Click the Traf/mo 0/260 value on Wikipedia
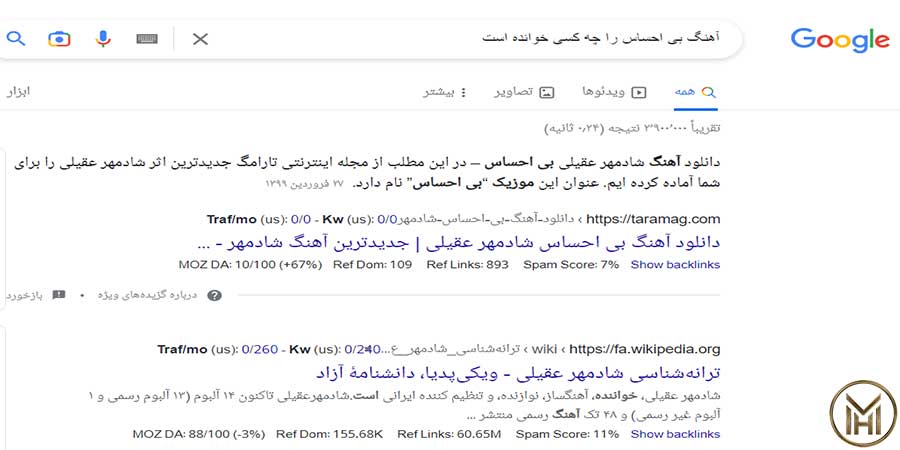Screen dimensions: 900x450 click(x=260, y=349)
